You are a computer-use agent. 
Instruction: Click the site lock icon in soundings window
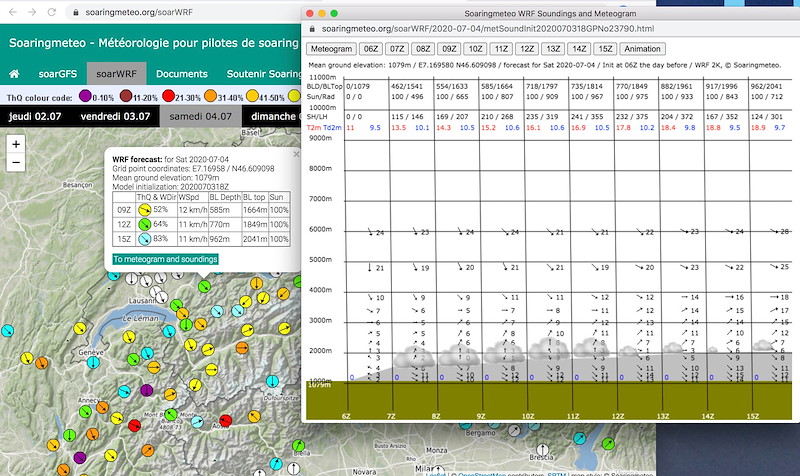tap(312, 29)
